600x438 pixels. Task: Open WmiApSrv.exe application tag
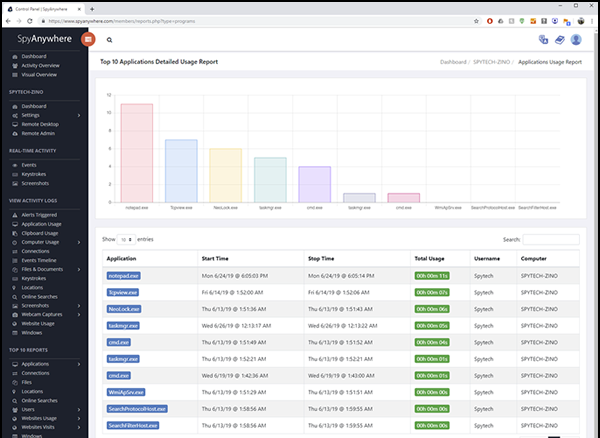pos(126,392)
